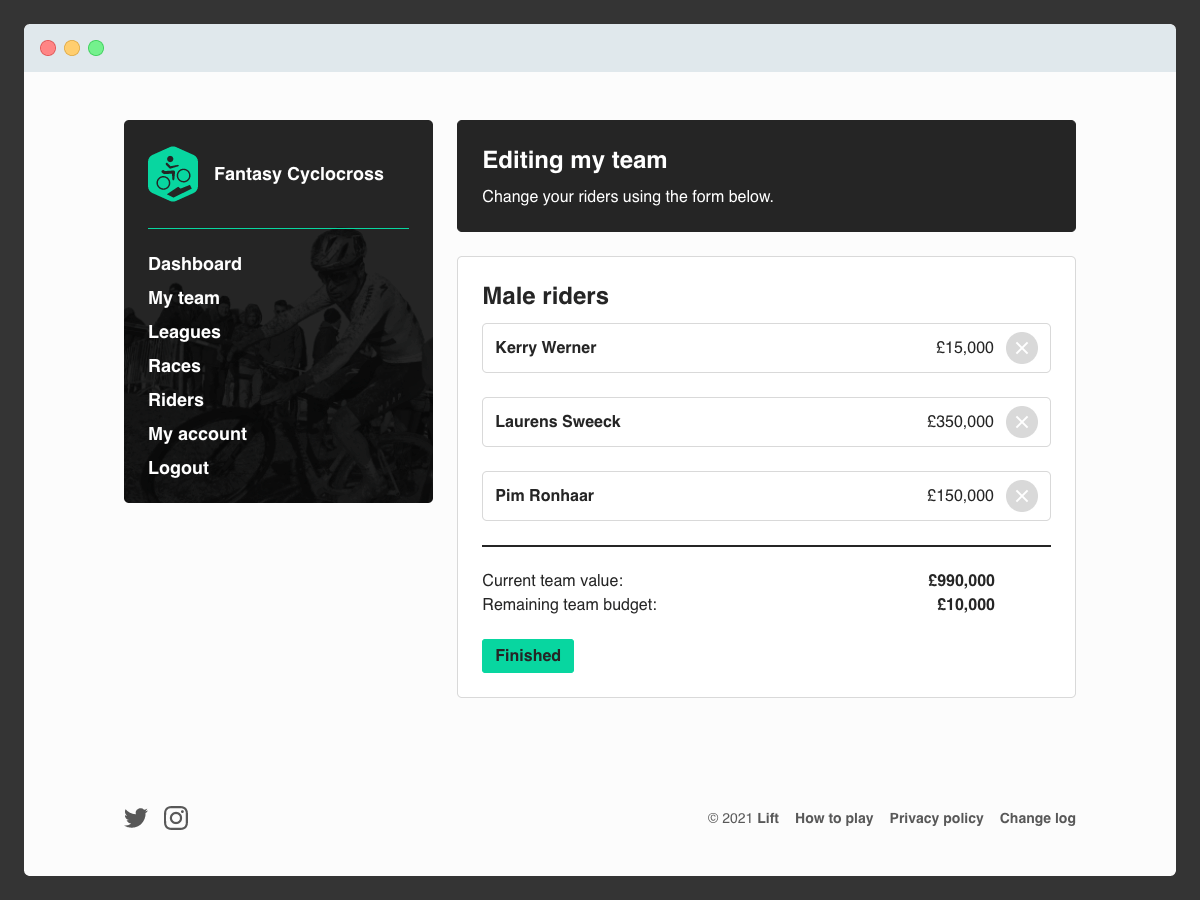
Task: Click the £150,000 price value
Action: pyautogui.click(x=960, y=496)
